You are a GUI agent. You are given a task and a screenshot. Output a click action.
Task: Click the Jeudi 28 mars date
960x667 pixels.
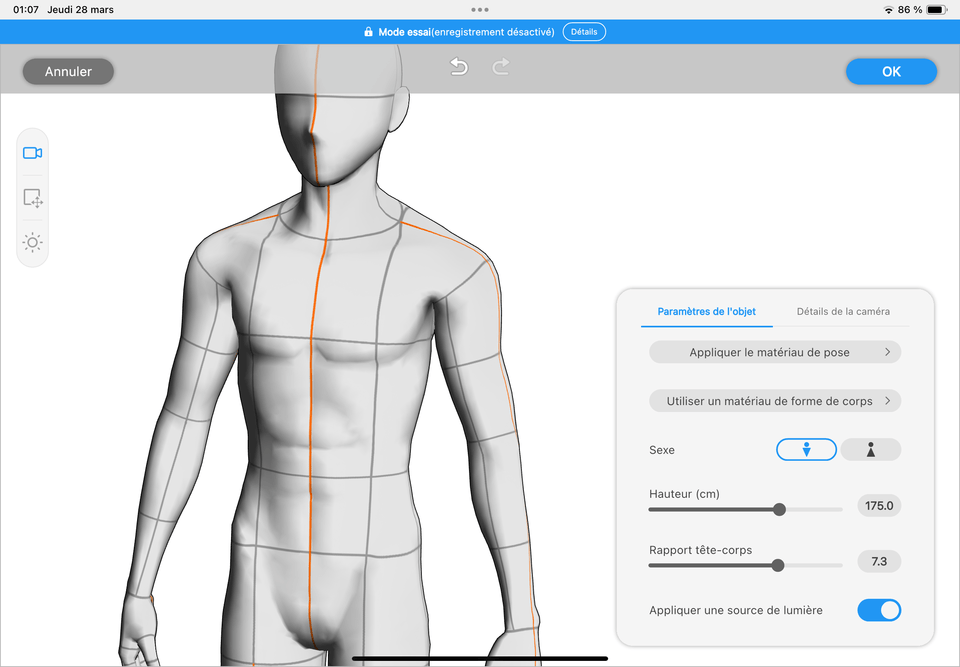tap(80, 10)
